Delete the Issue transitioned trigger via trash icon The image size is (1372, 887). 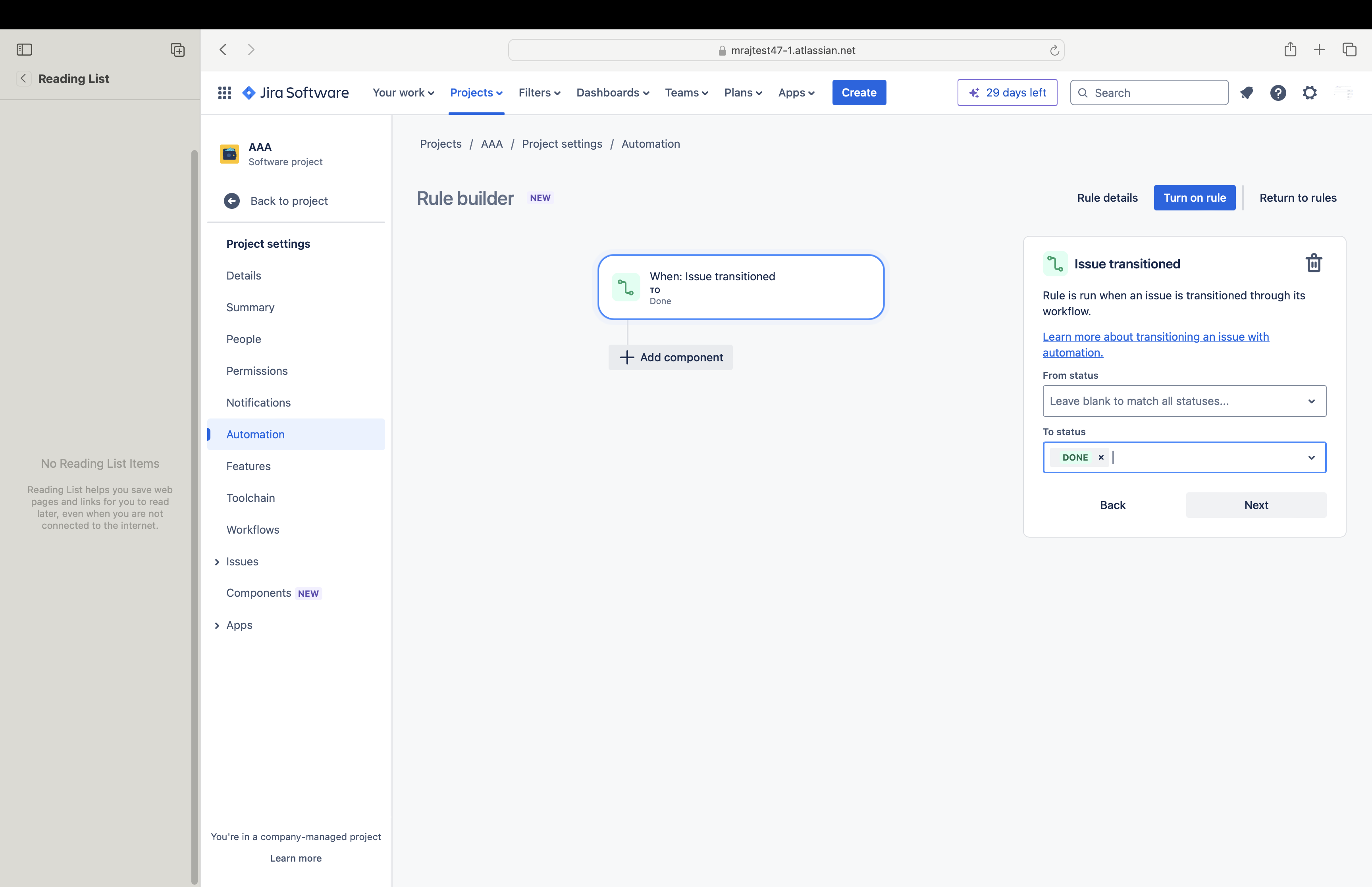coord(1313,263)
